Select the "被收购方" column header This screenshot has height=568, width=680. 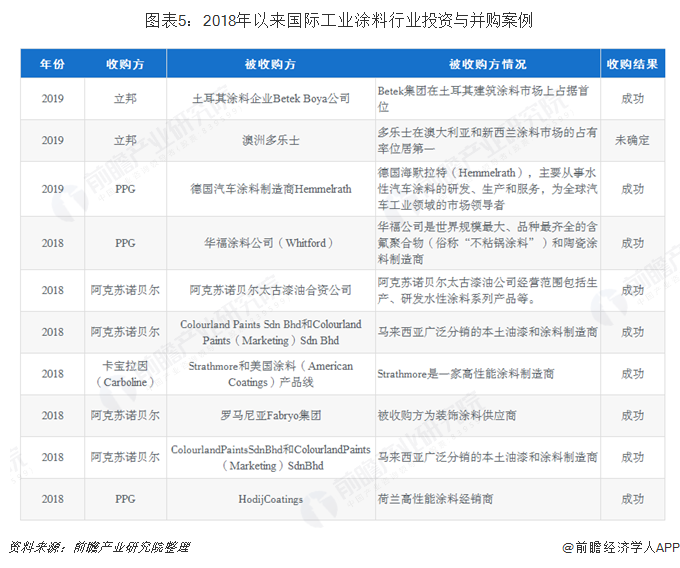270,64
